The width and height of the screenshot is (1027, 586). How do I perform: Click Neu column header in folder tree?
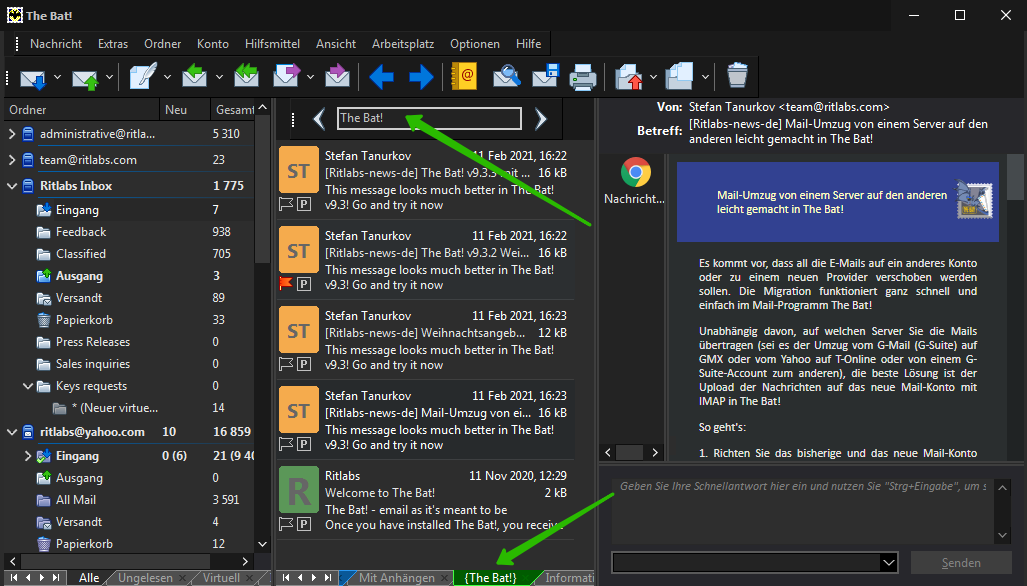pyautogui.click(x=185, y=110)
